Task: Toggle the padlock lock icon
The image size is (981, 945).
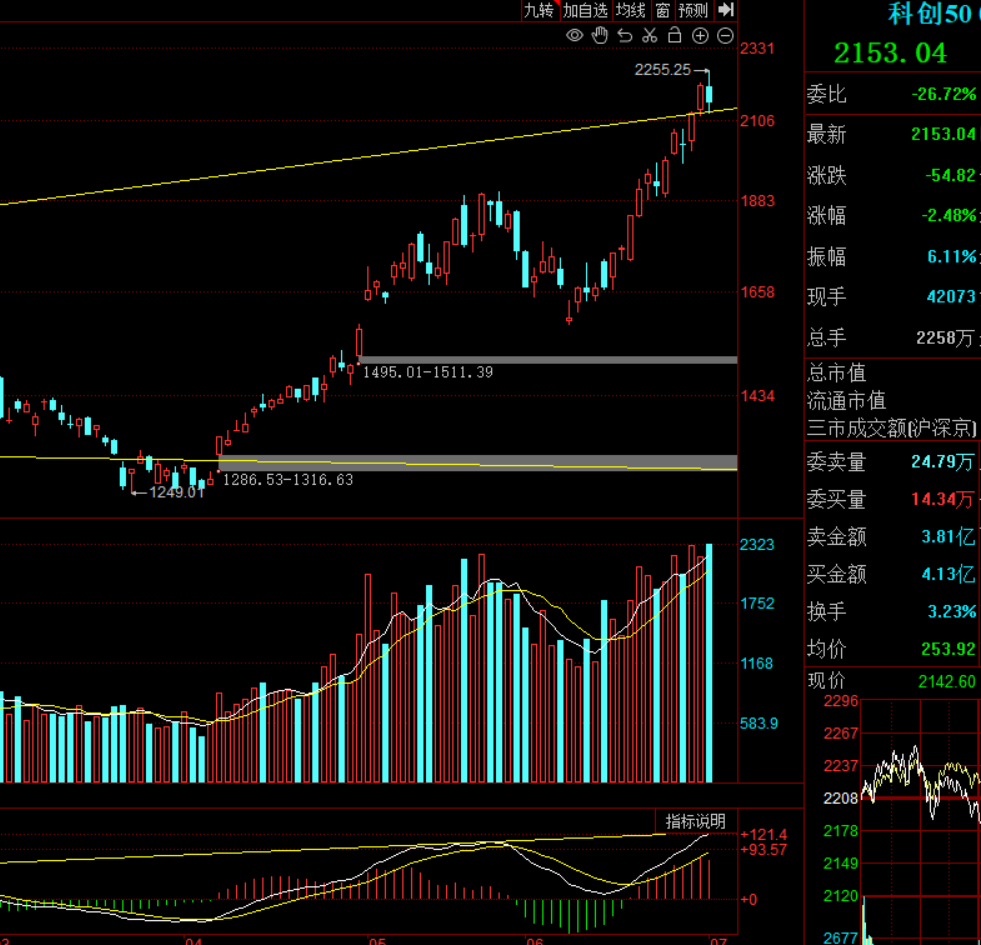Action: [x=674, y=35]
